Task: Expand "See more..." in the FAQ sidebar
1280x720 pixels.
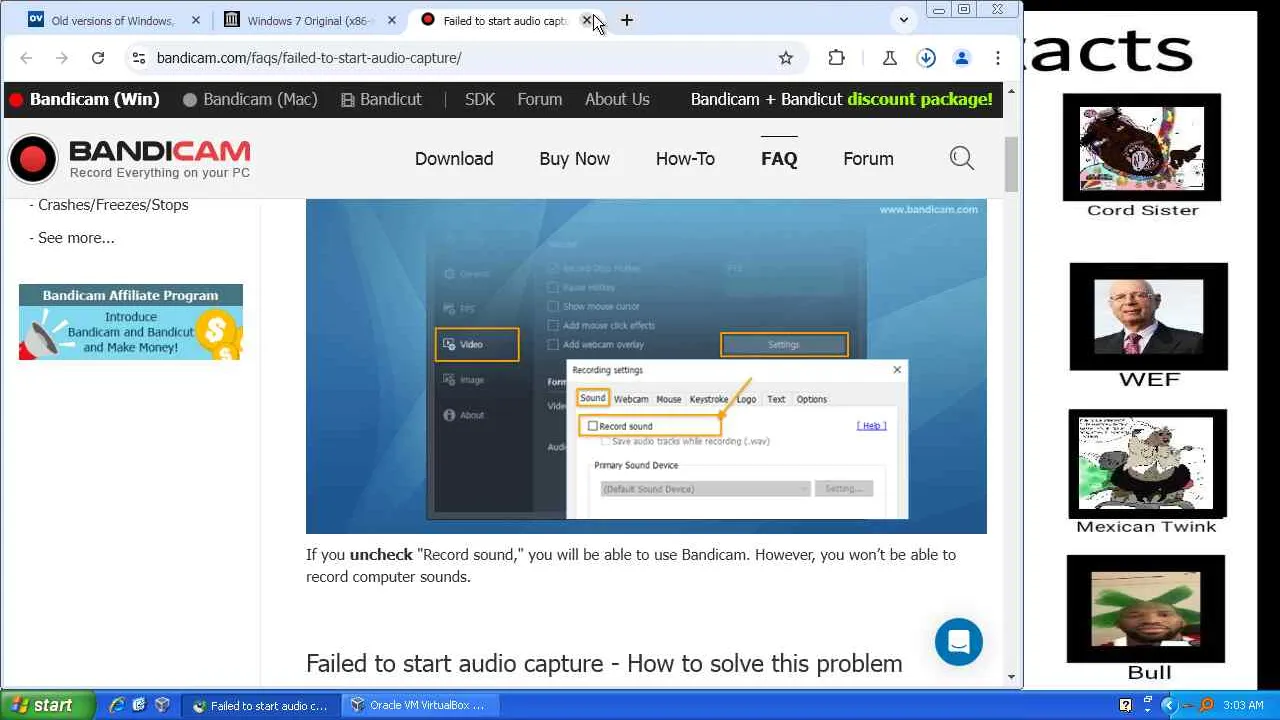Action: click(76, 238)
